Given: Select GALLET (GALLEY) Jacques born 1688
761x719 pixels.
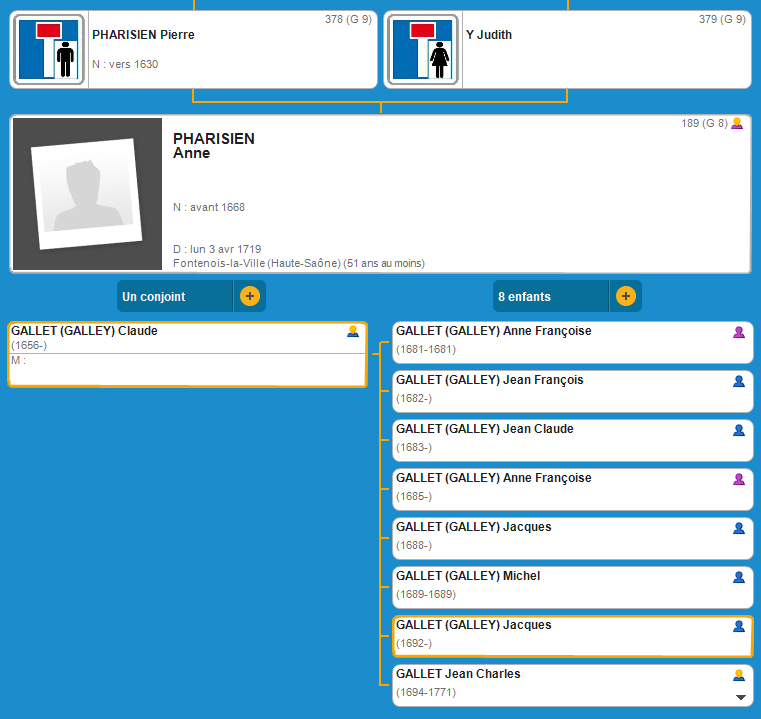Looking at the screenshot, I should pos(560,537).
